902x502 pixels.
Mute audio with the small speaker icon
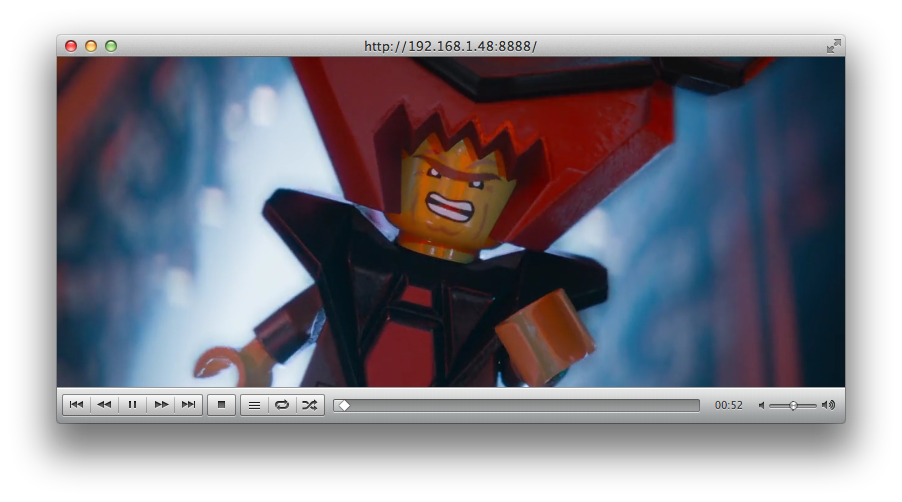point(761,405)
